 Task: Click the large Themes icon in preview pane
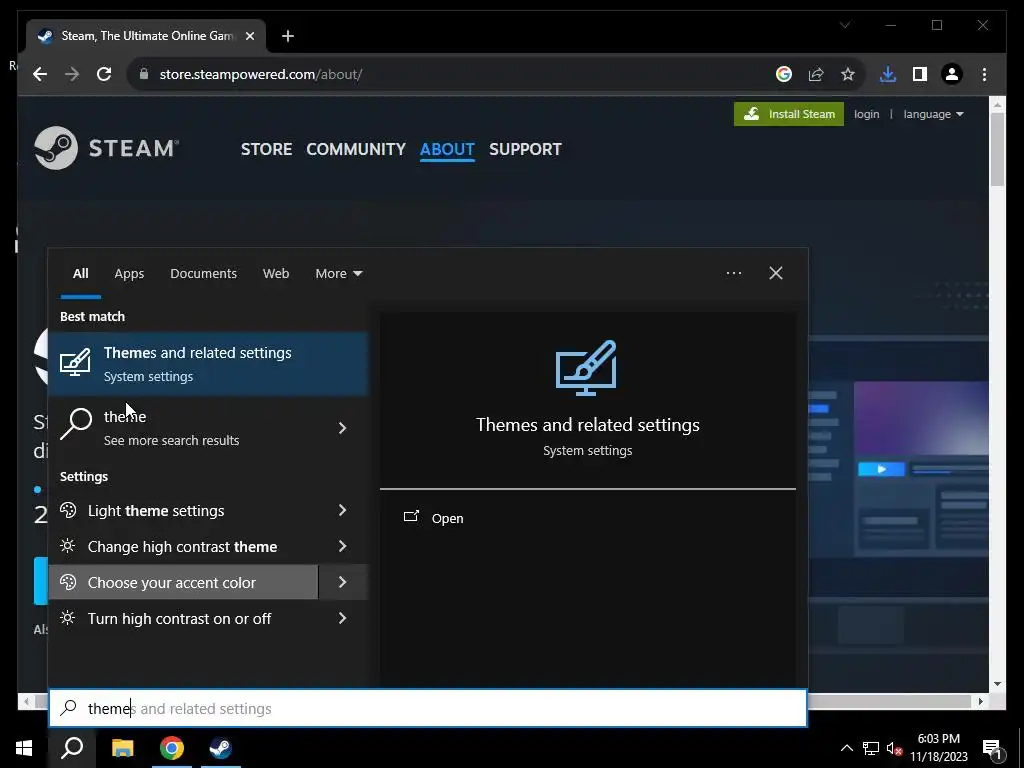[586, 368]
